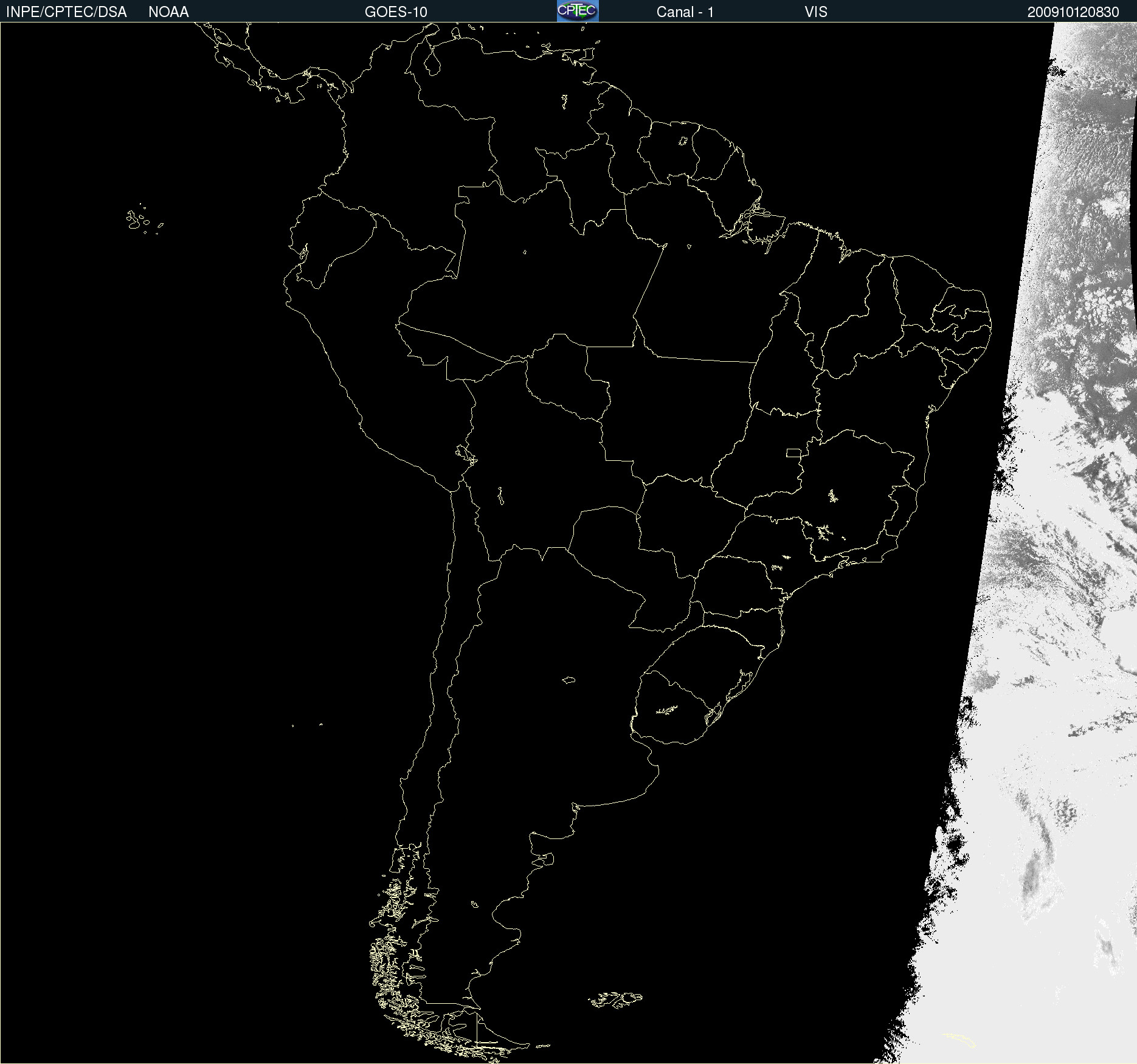Click the 'VIS' label in header

816,12
